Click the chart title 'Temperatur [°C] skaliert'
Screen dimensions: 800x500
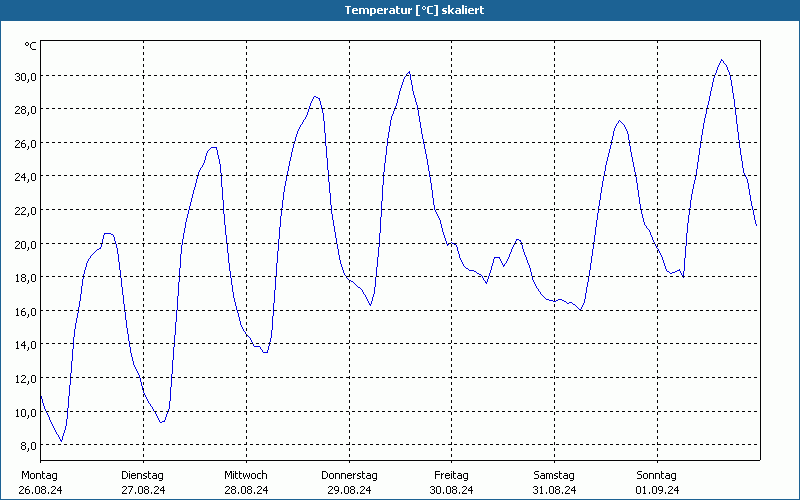414,10
